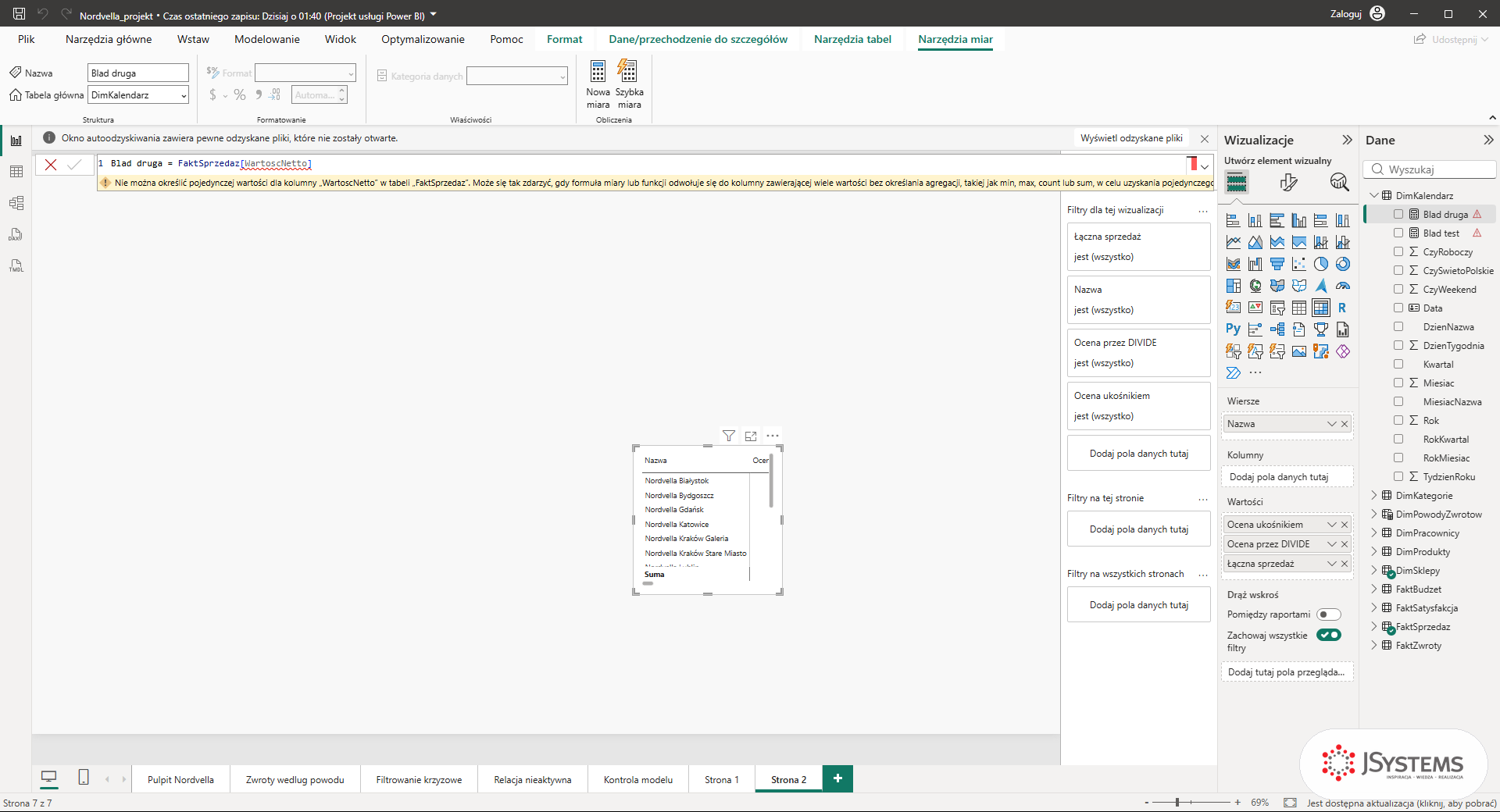Select the decomposition tree visual
The height and width of the screenshot is (812, 1500).
click(x=1277, y=329)
